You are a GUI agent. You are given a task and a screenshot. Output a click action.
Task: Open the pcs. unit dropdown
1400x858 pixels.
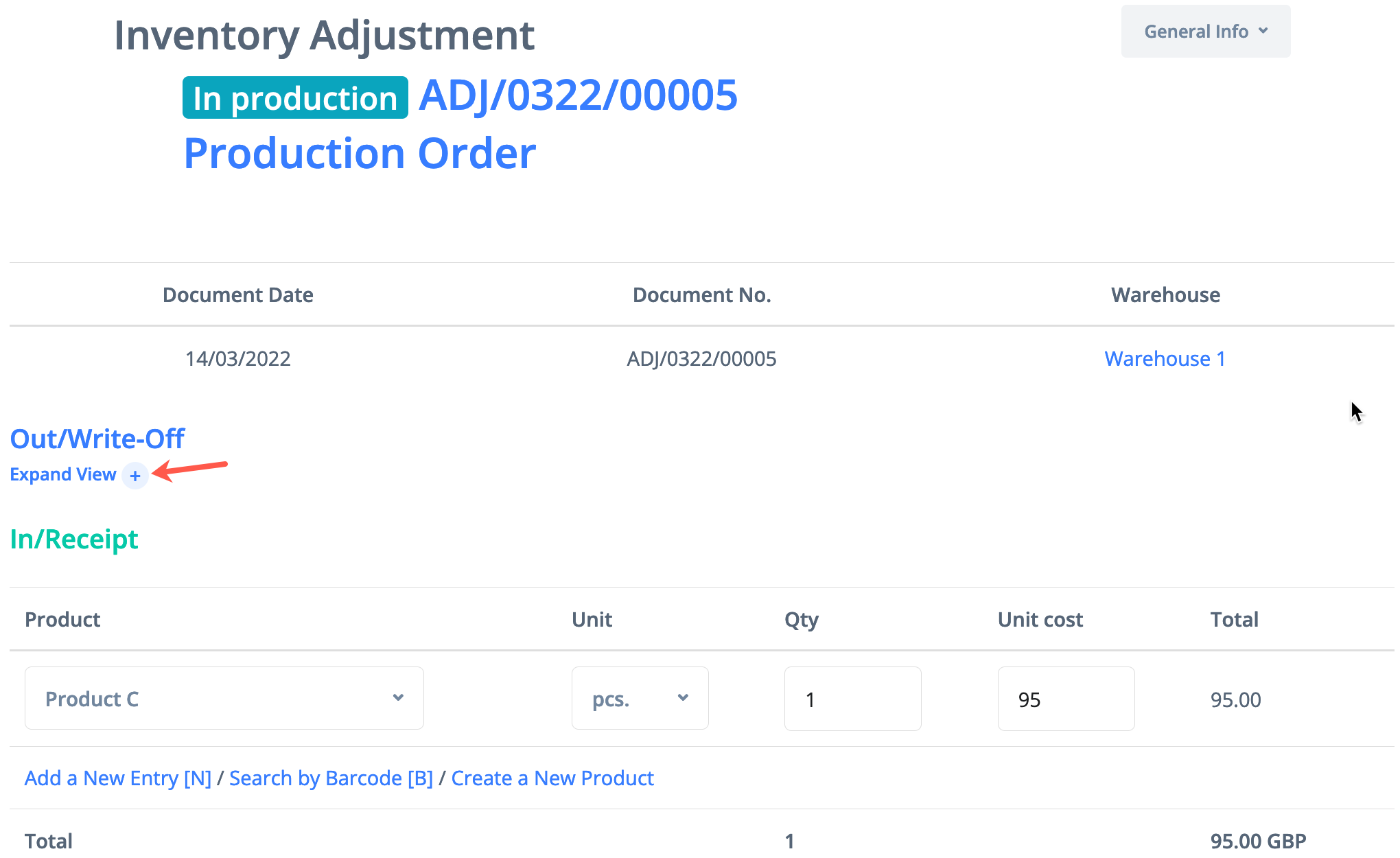pyautogui.click(x=640, y=699)
